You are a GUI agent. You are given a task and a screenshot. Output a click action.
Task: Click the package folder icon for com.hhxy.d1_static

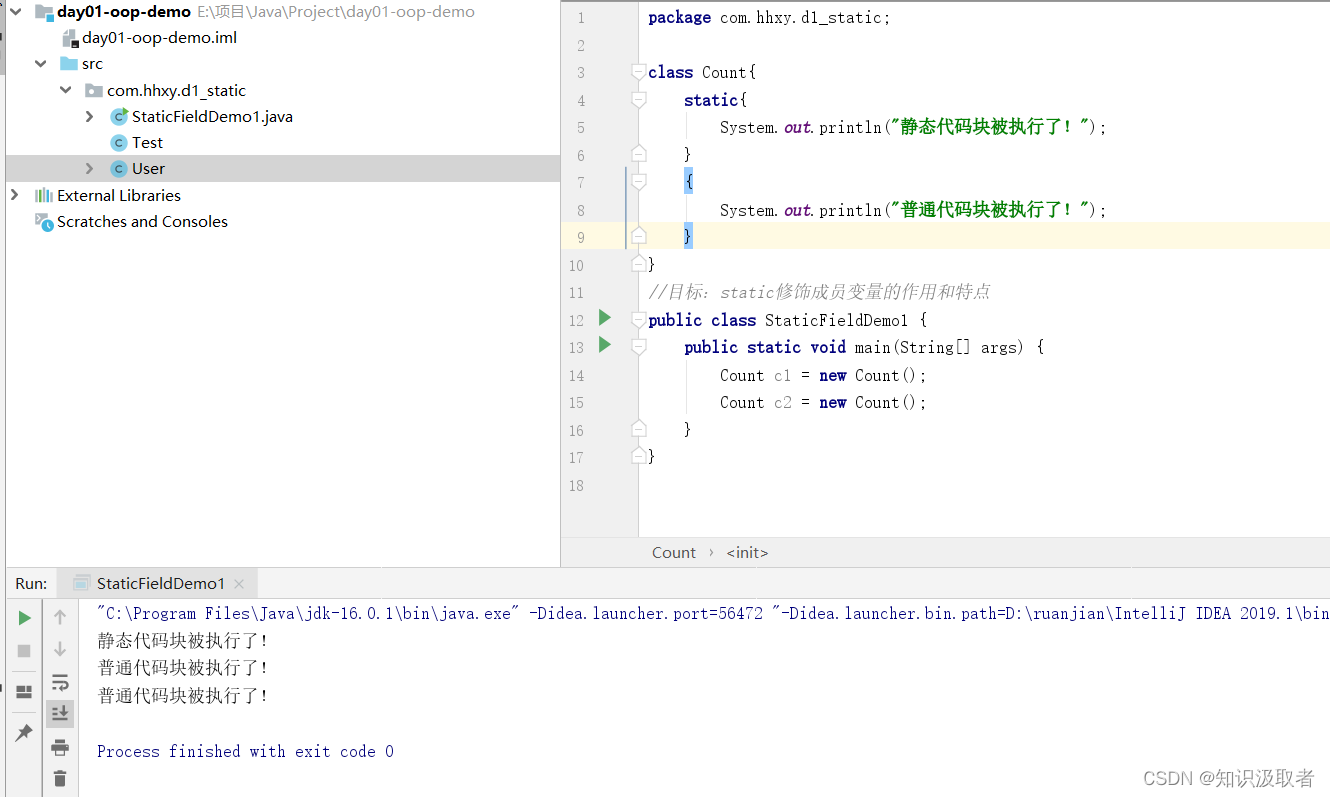(94, 90)
